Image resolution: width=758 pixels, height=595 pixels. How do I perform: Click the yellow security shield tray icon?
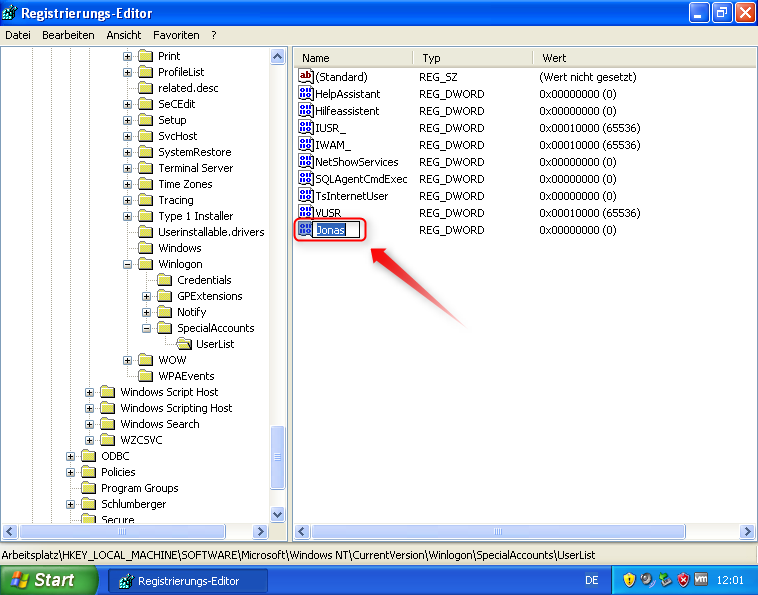click(x=629, y=580)
